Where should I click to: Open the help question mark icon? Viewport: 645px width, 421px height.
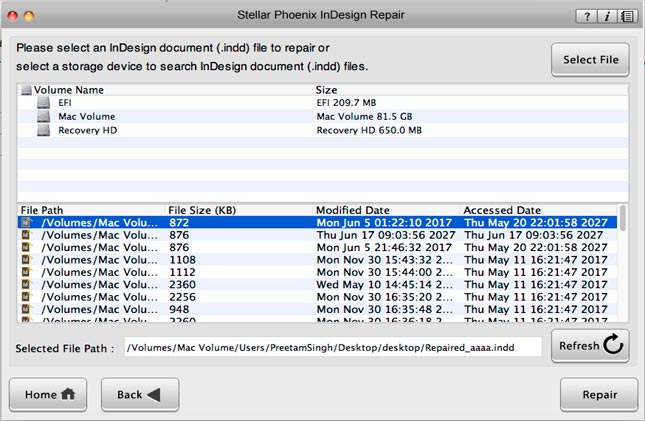coord(586,16)
